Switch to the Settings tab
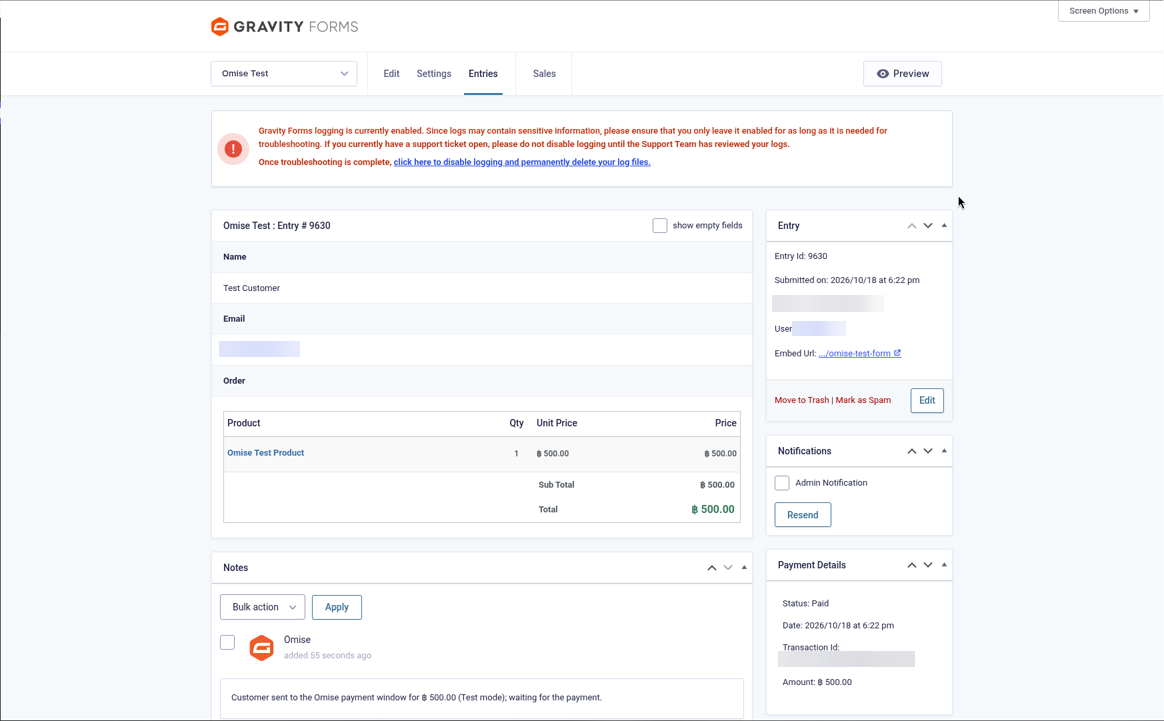Viewport: 1164px width, 721px height. pos(434,74)
